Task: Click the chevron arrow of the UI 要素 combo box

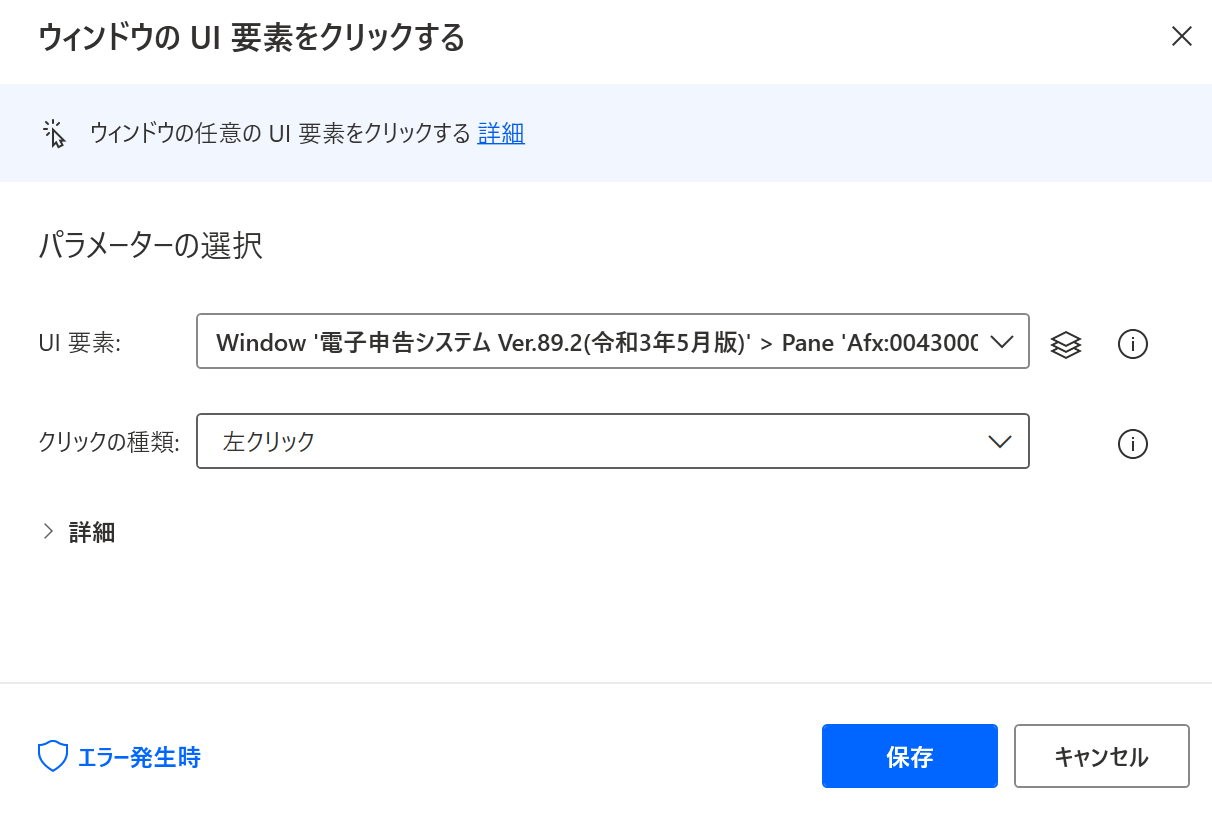Action: pyautogui.click(x=1000, y=342)
